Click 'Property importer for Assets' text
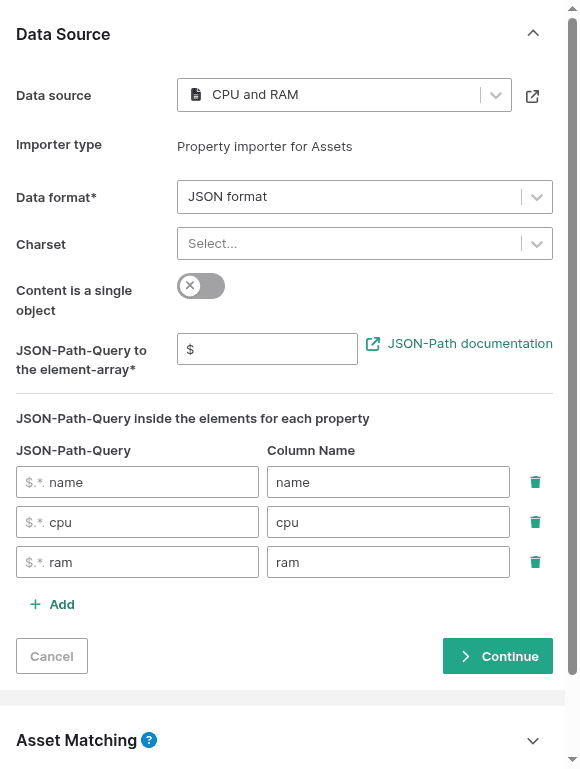The height and width of the screenshot is (769, 580). (x=265, y=147)
